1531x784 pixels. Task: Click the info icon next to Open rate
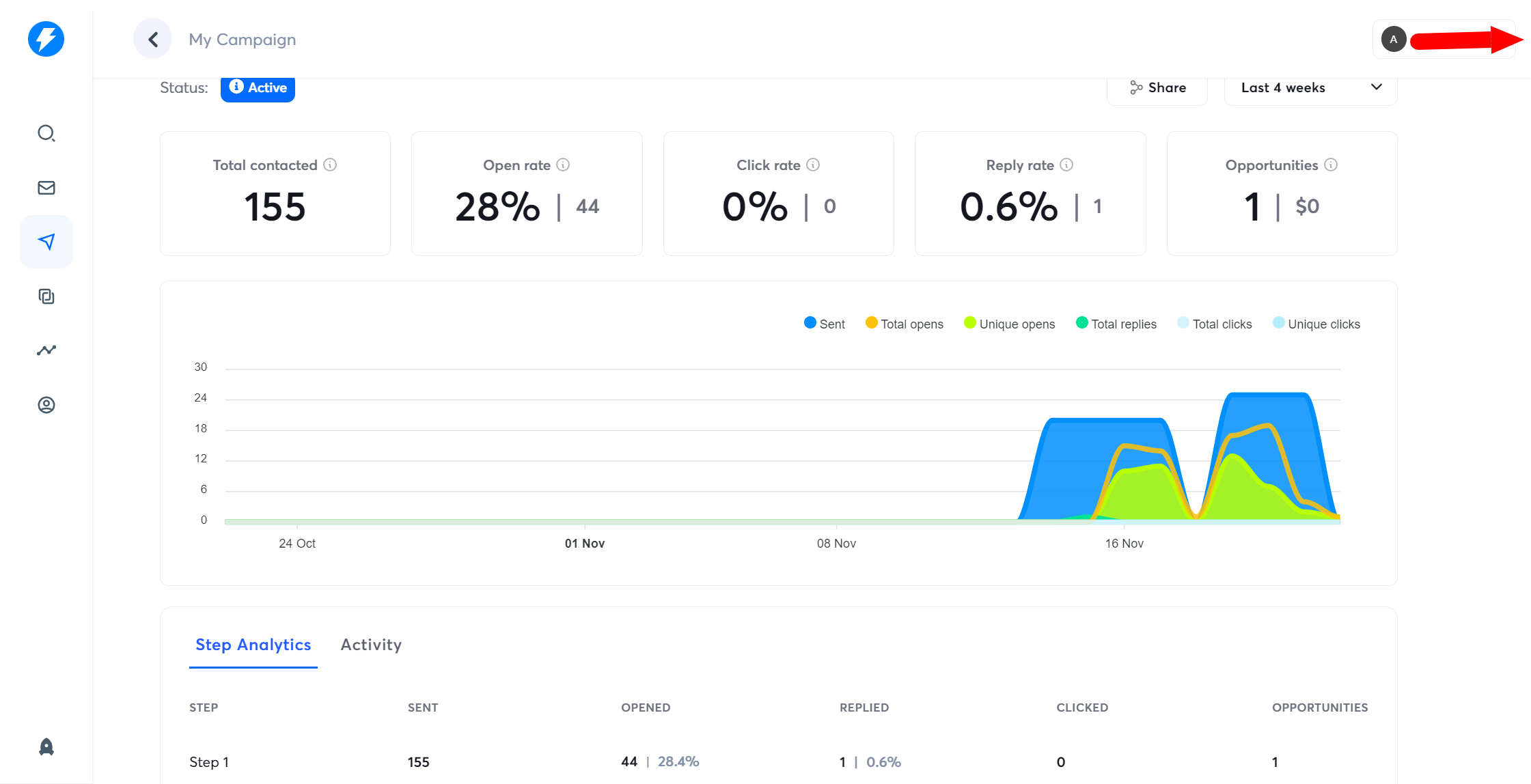coord(563,165)
